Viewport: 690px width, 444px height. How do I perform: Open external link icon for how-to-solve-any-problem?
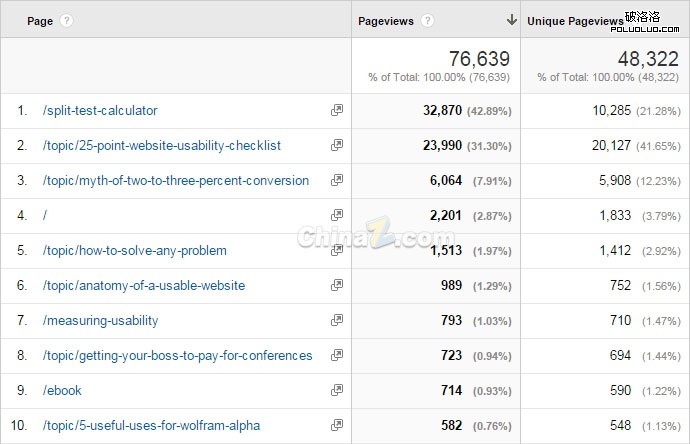337,251
